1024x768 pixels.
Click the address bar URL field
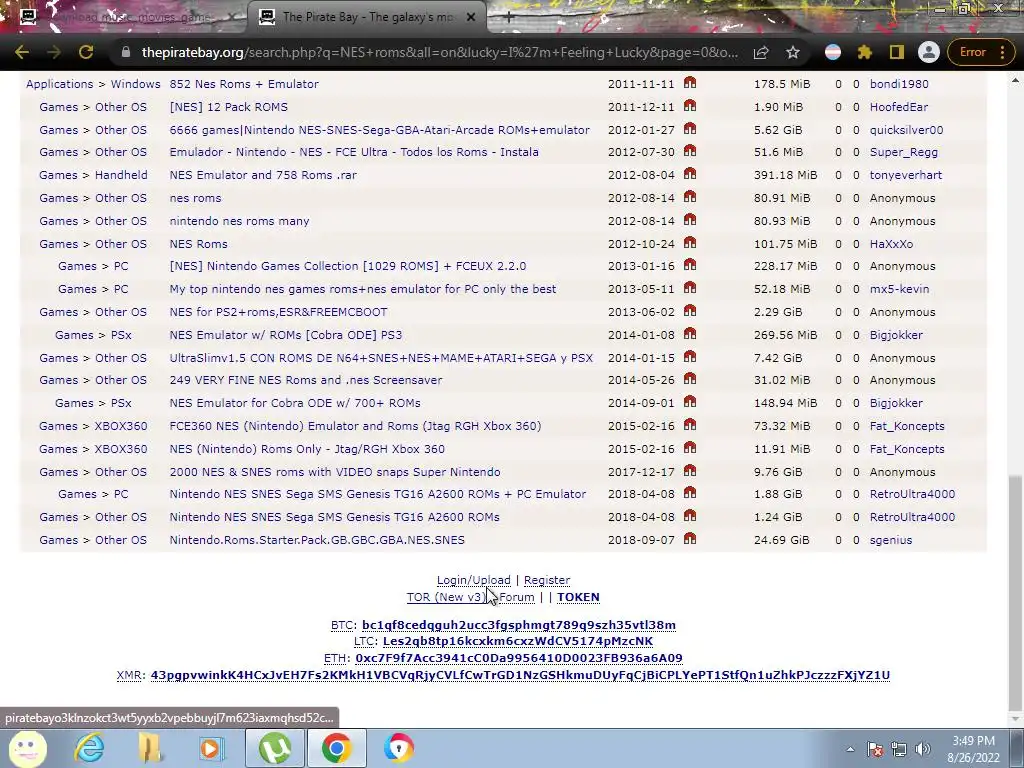tap(439, 52)
